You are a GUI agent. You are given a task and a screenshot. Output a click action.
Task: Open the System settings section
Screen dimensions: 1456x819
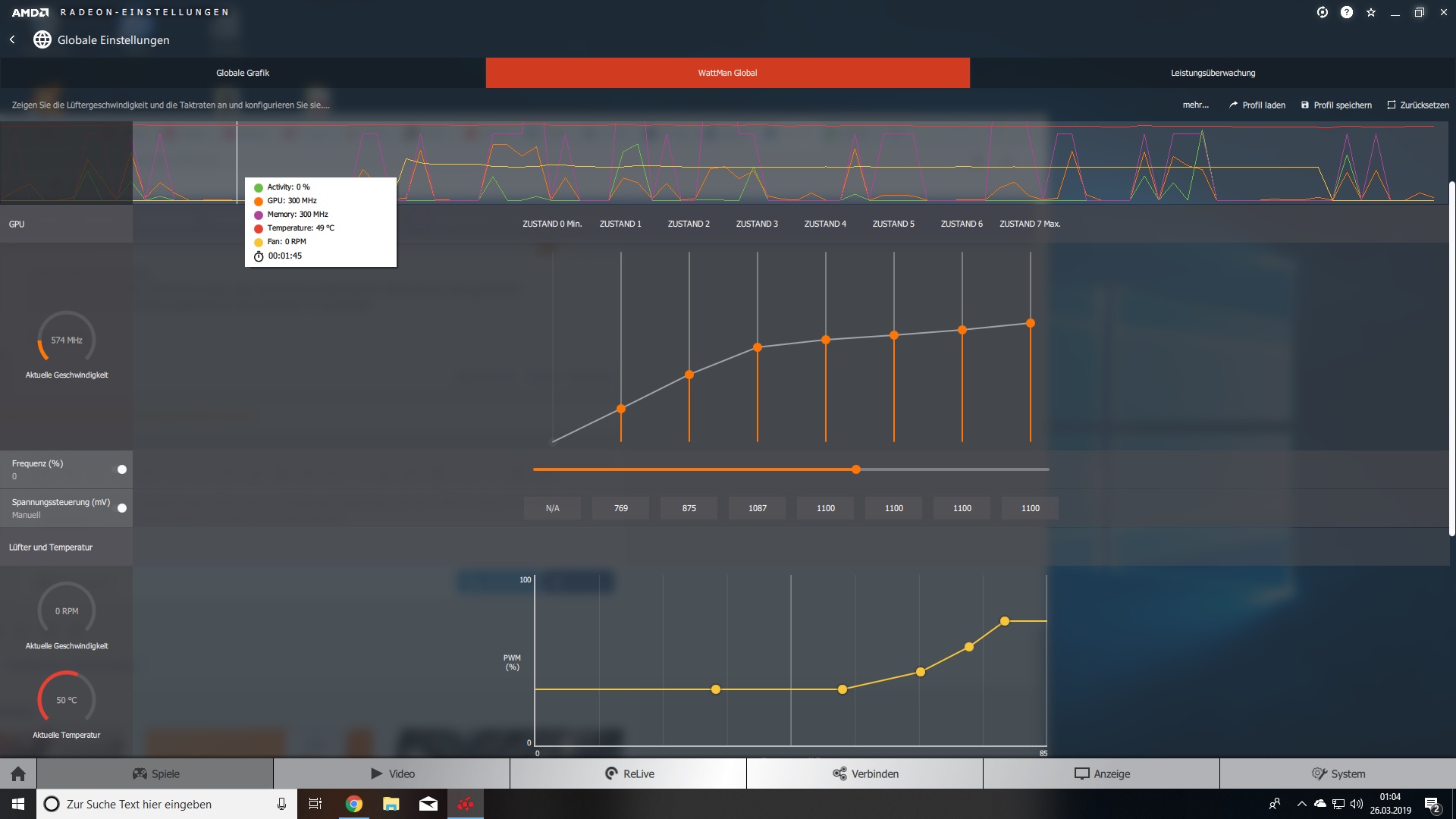(1338, 773)
